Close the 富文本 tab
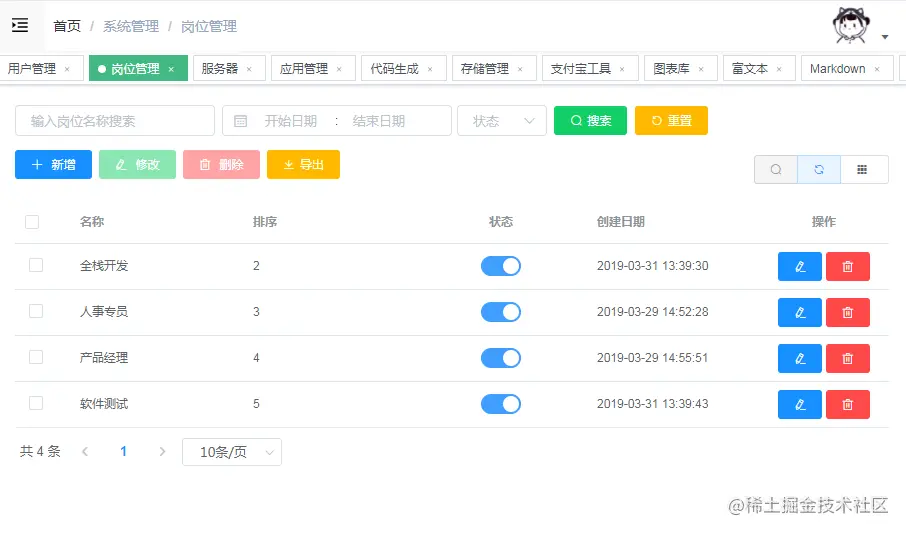Viewport: 906px width, 533px height. tap(779, 69)
